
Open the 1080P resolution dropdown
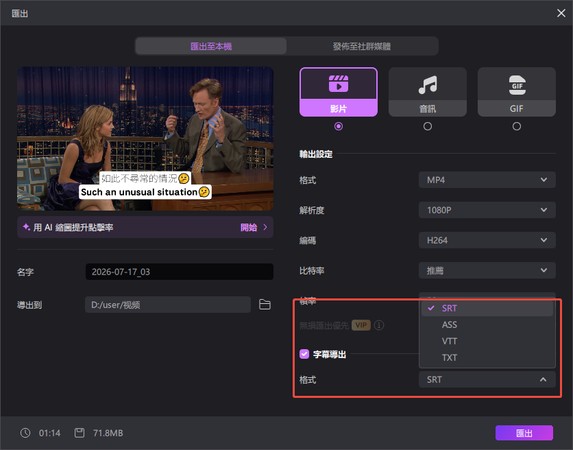pos(487,210)
